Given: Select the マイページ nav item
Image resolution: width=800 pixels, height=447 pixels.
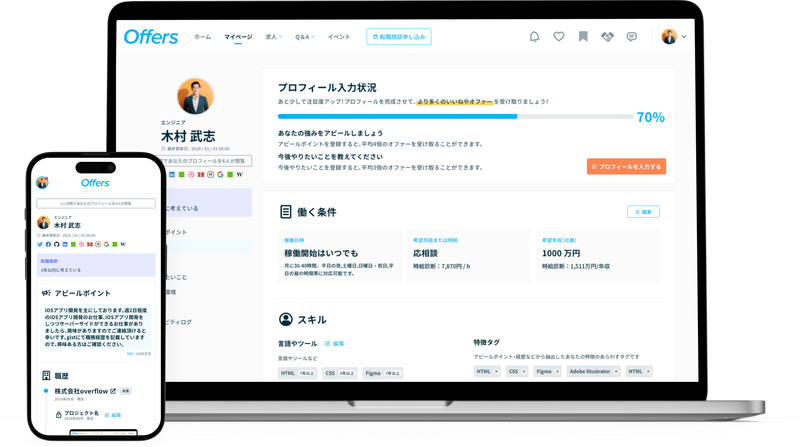Looking at the screenshot, I should coord(238,37).
